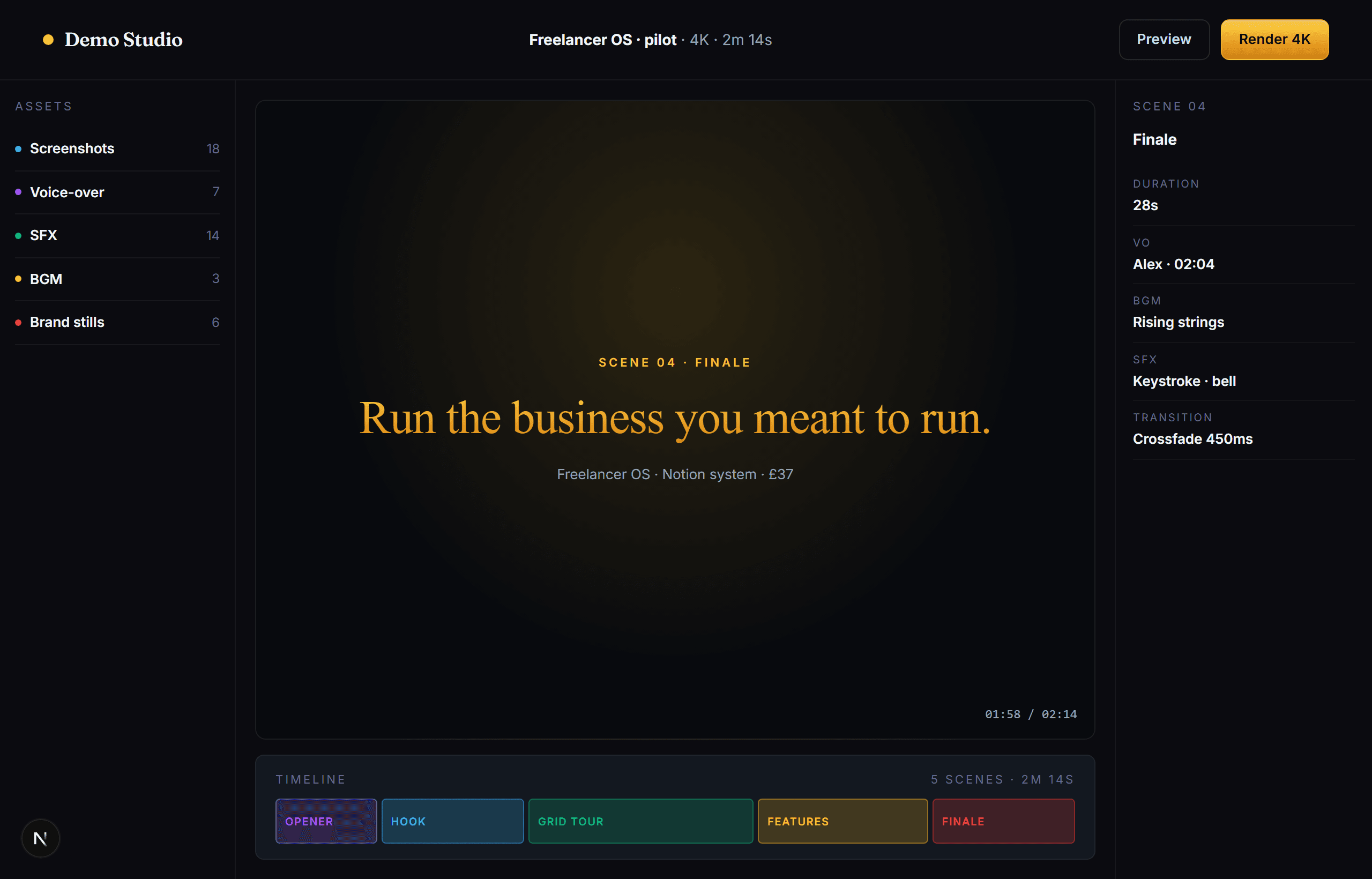
Task: Select the FEATURES timeline block
Action: point(842,821)
